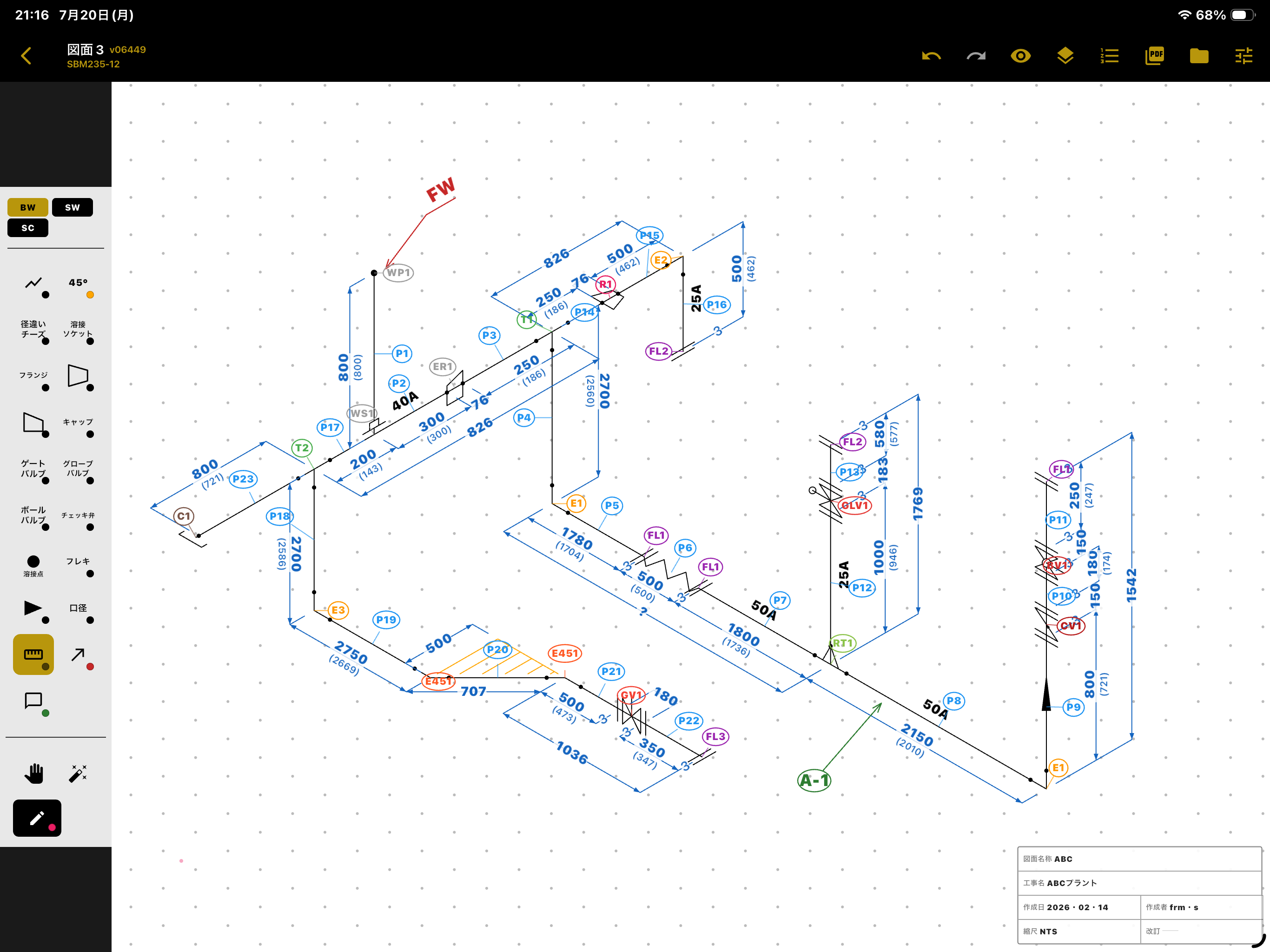Select the red FW annotation text
Screen dimensions: 1270x952
pos(440,190)
